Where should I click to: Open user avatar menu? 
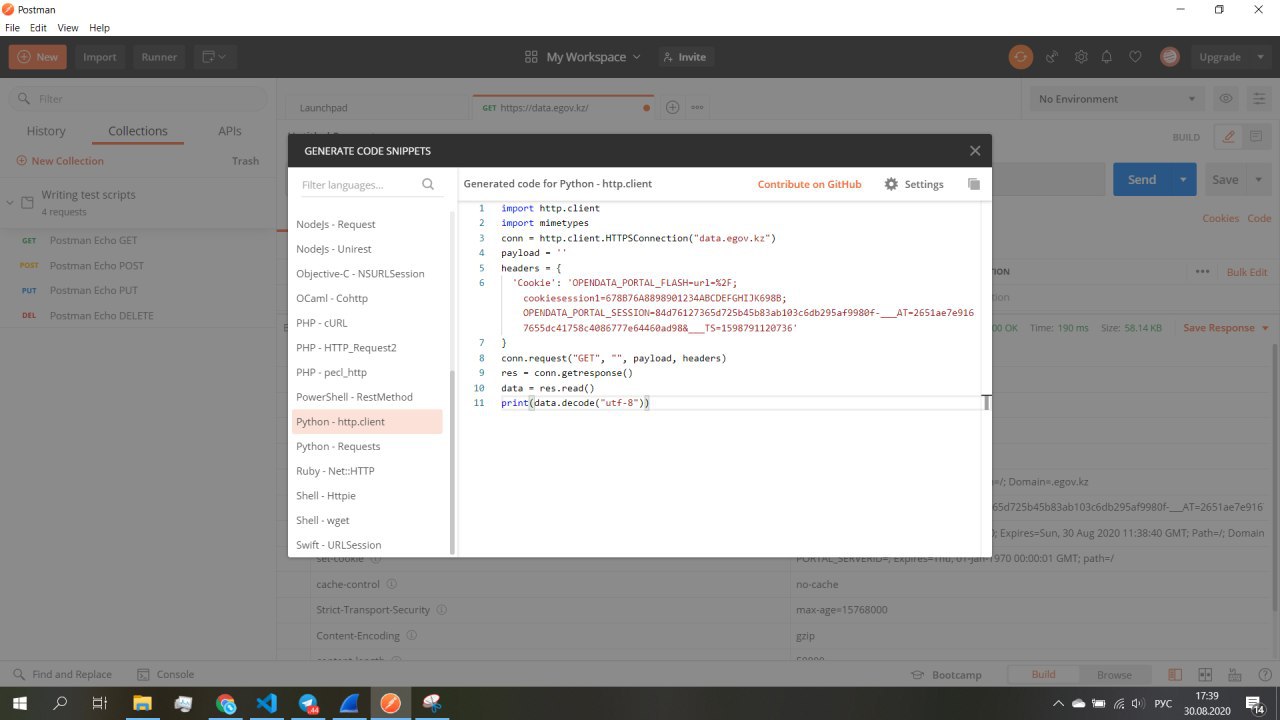click(x=1169, y=57)
